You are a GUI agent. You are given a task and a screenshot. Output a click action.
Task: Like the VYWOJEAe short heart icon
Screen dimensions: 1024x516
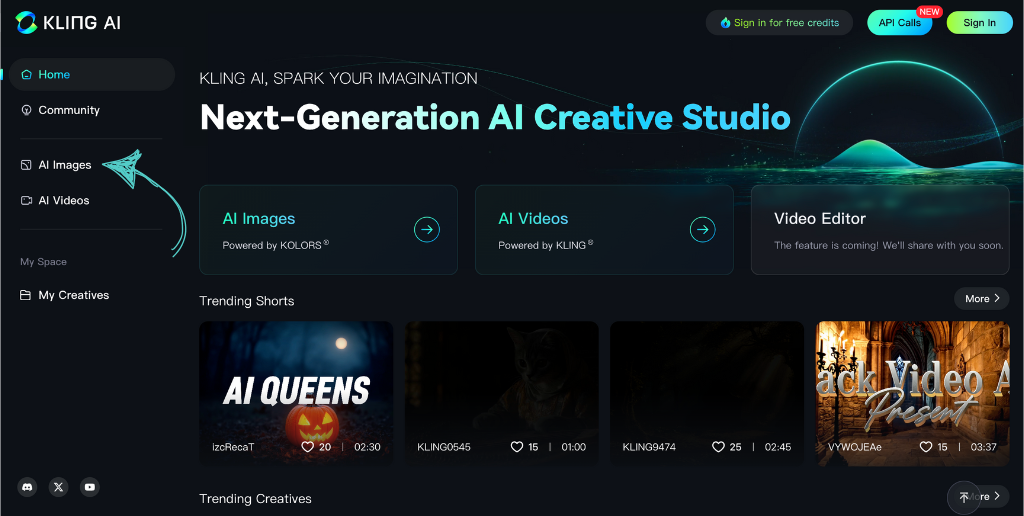coord(925,447)
